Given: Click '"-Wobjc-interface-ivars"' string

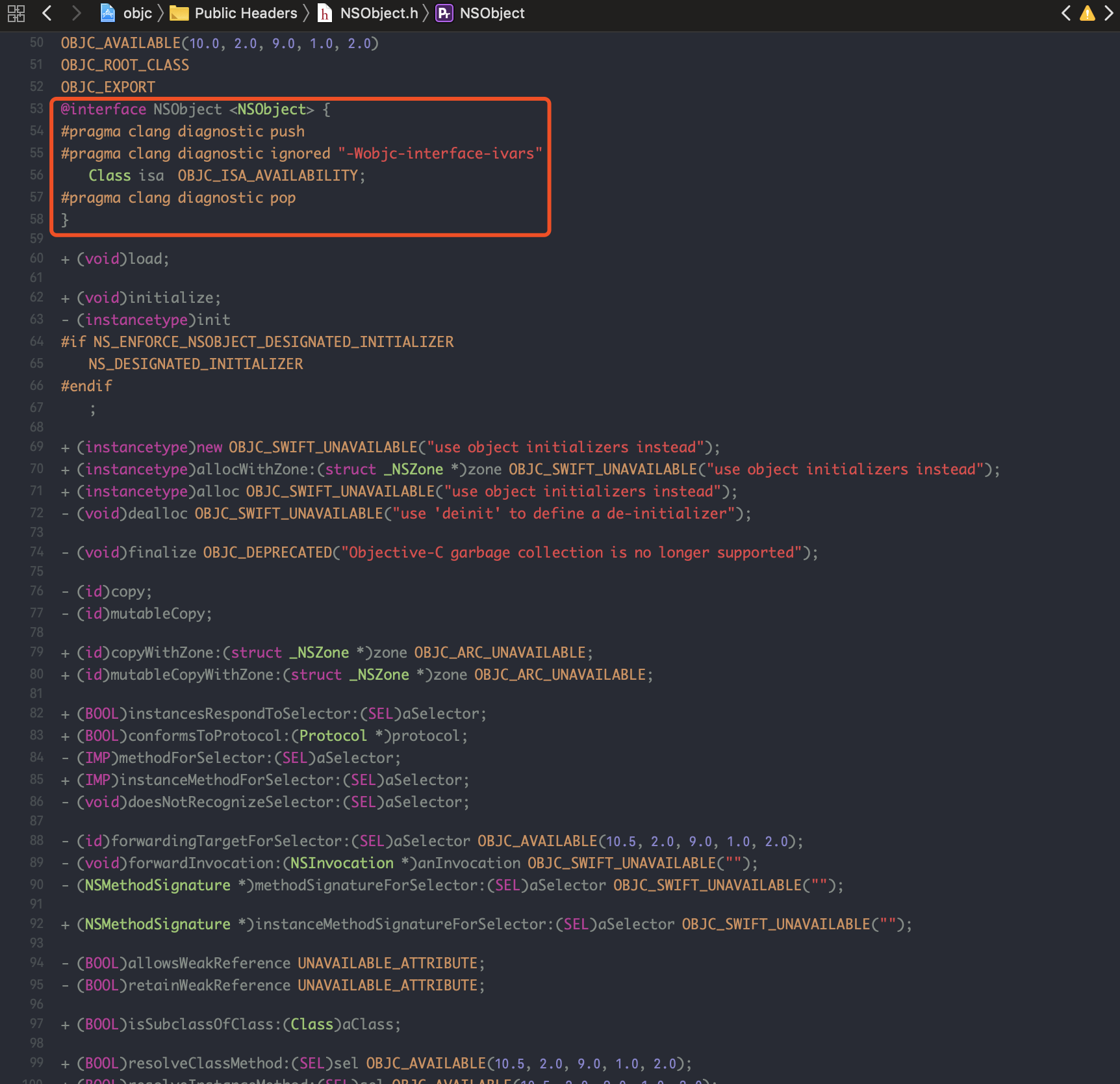Looking at the screenshot, I should pyautogui.click(x=440, y=153).
